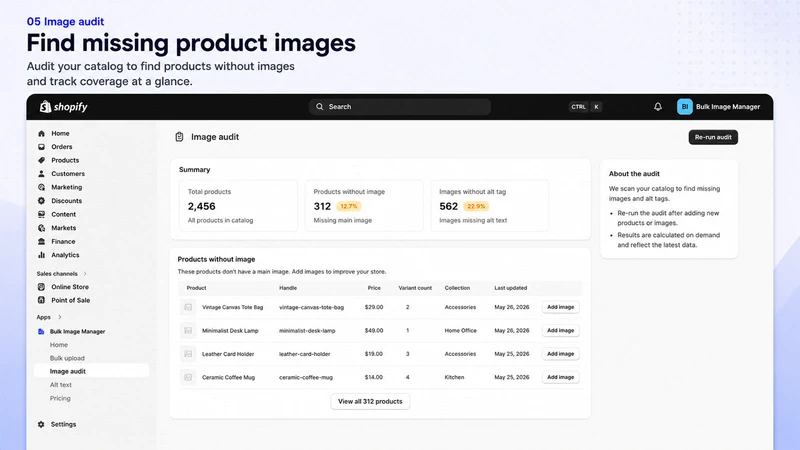Open the Marketing section
The width and height of the screenshot is (800, 450).
pyautogui.click(x=66, y=187)
